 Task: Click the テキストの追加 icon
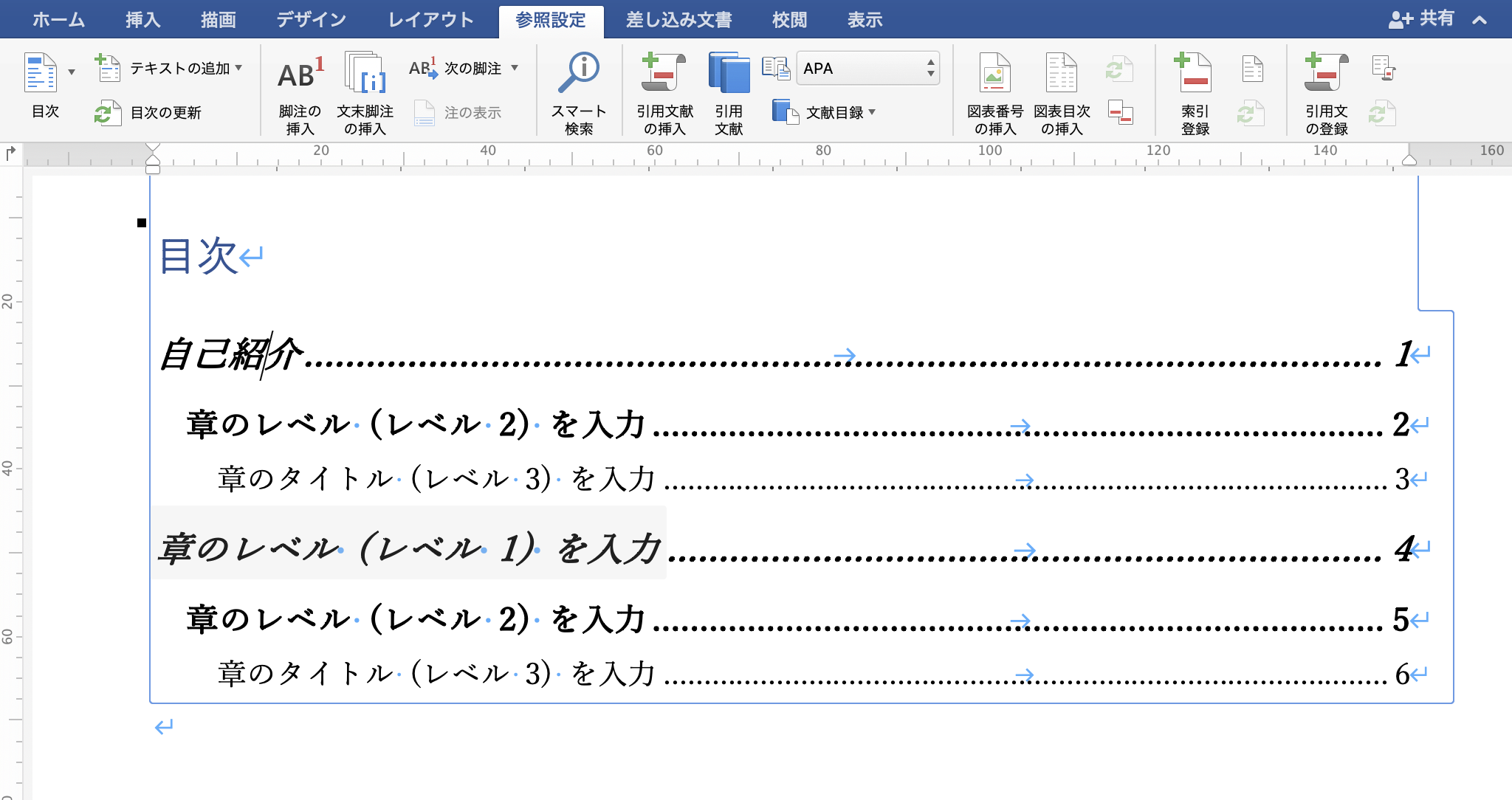[108, 68]
